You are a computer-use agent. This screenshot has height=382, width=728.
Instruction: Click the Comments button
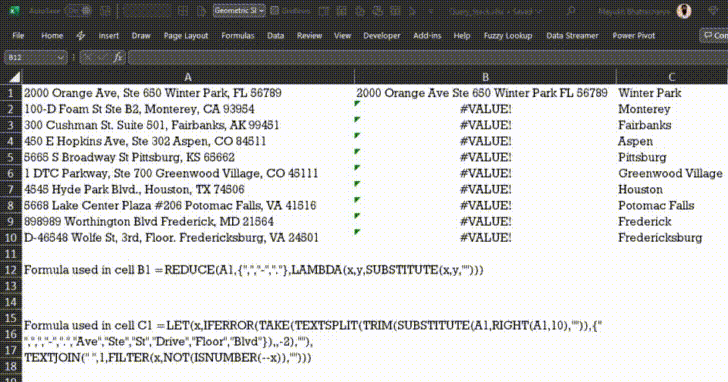pyautogui.click(x=714, y=36)
